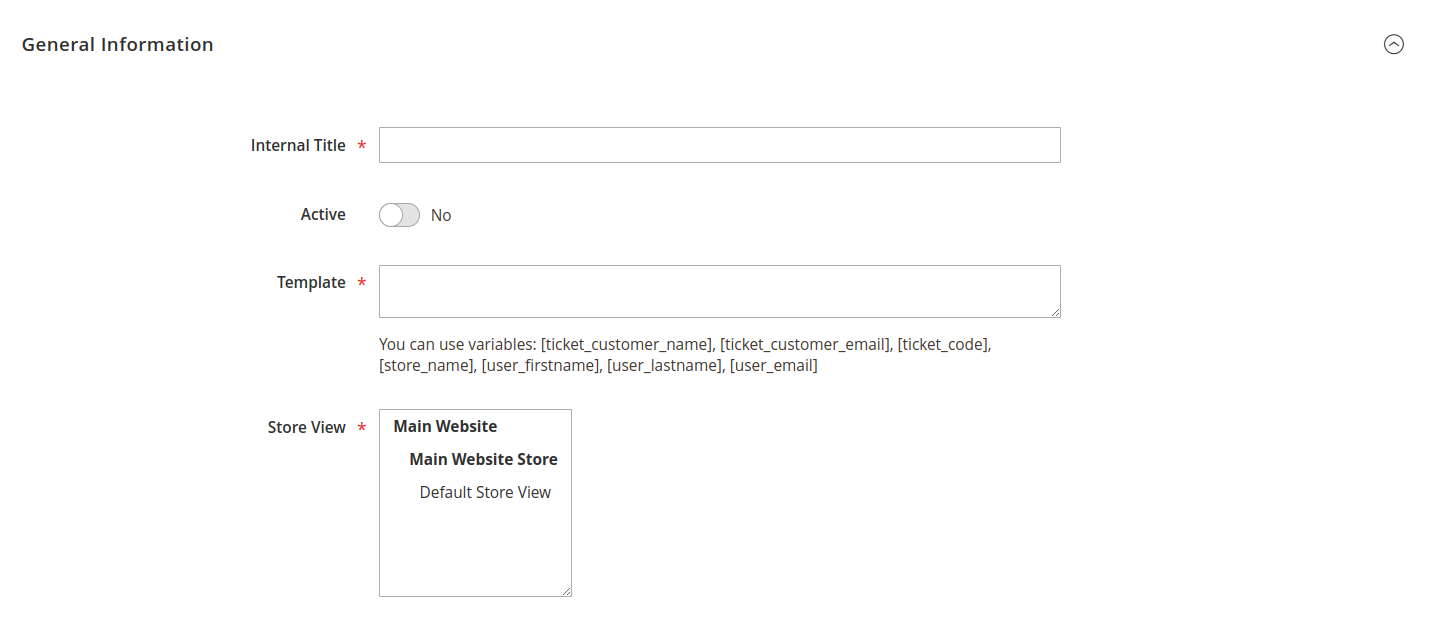Click the General Information section heading

pyautogui.click(x=117, y=44)
